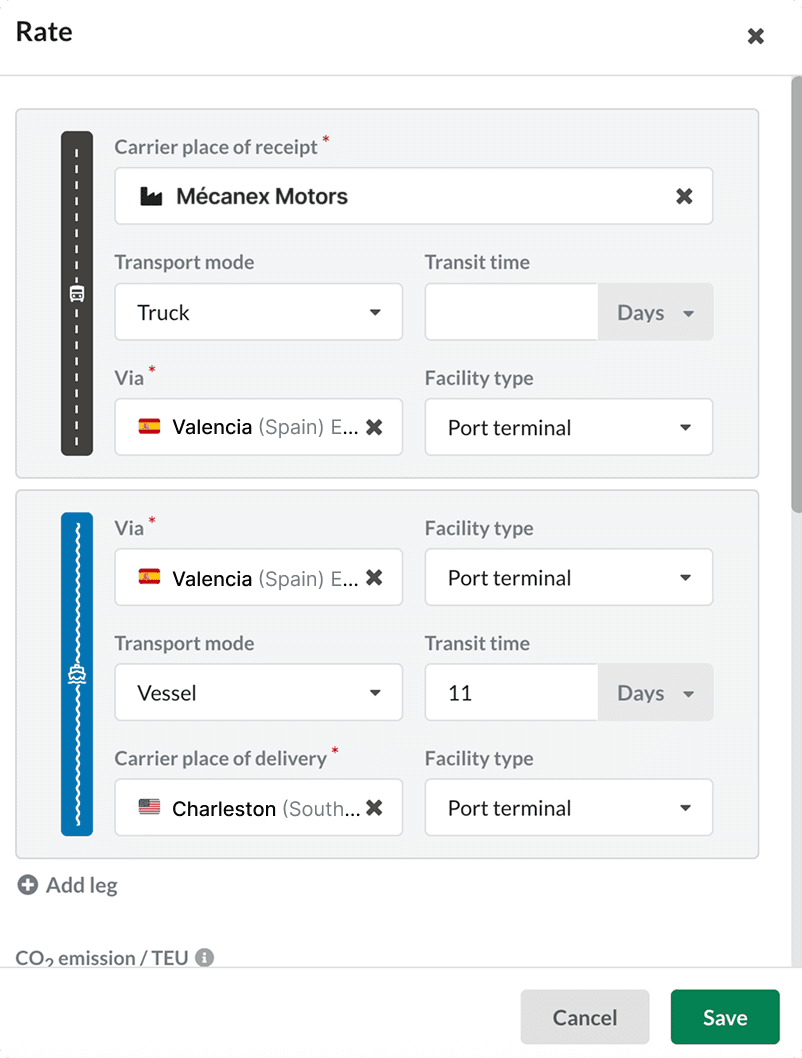Remove Charleston from carrier place of delivery
The image size is (802, 1058).
click(x=374, y=808)
